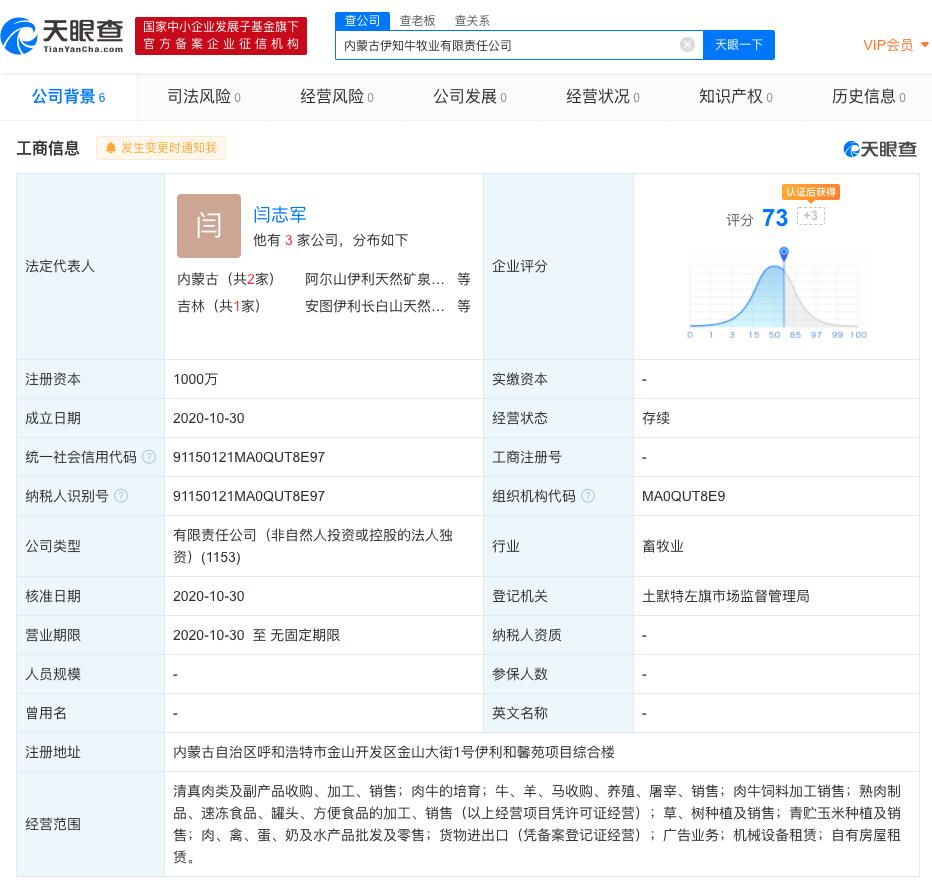Click the +3 score bonus badge
This screenshot has width=932, height=896.
(810, 215)
